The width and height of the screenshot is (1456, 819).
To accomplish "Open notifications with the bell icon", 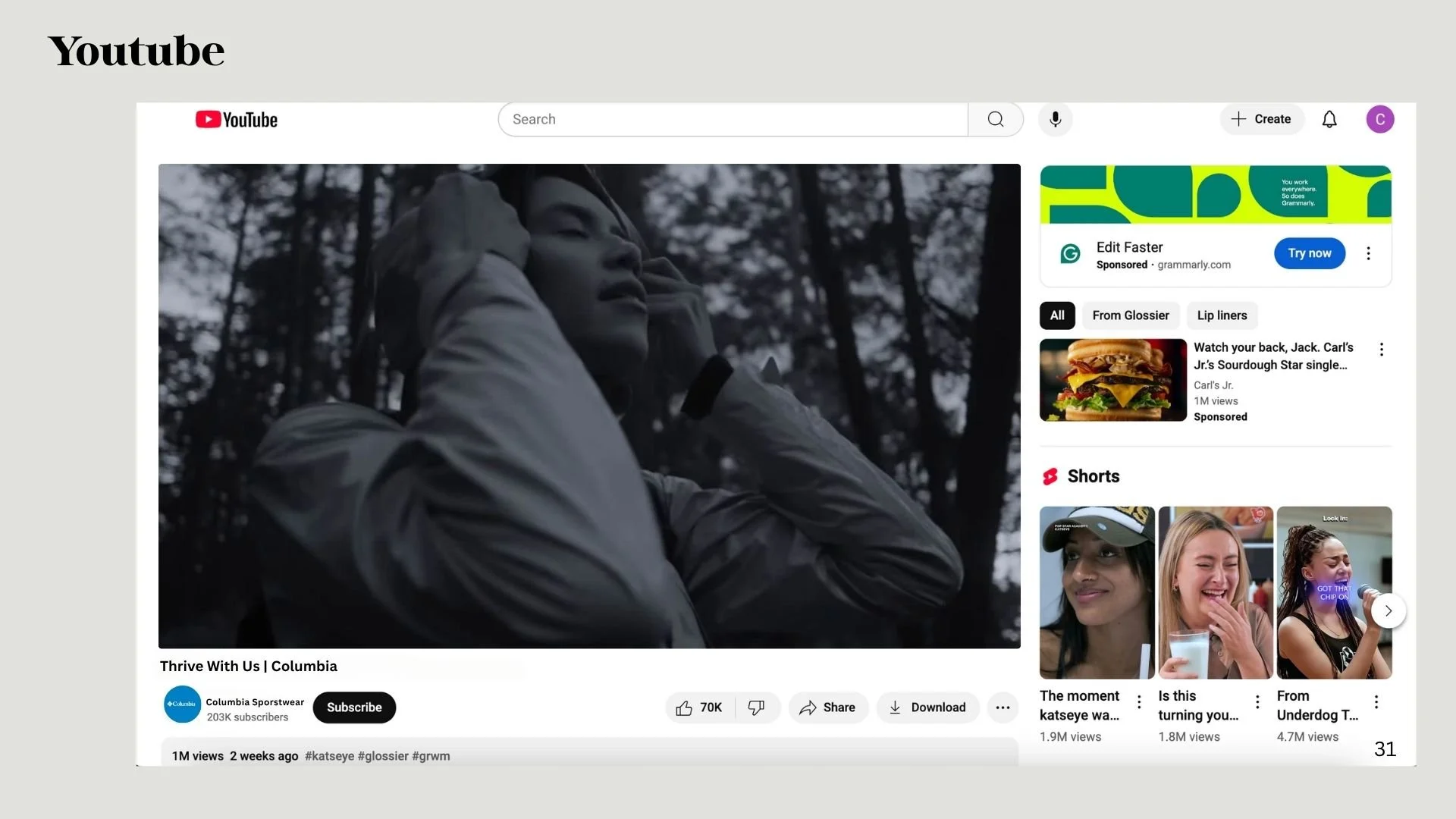I will click(x=1329, y=119).
